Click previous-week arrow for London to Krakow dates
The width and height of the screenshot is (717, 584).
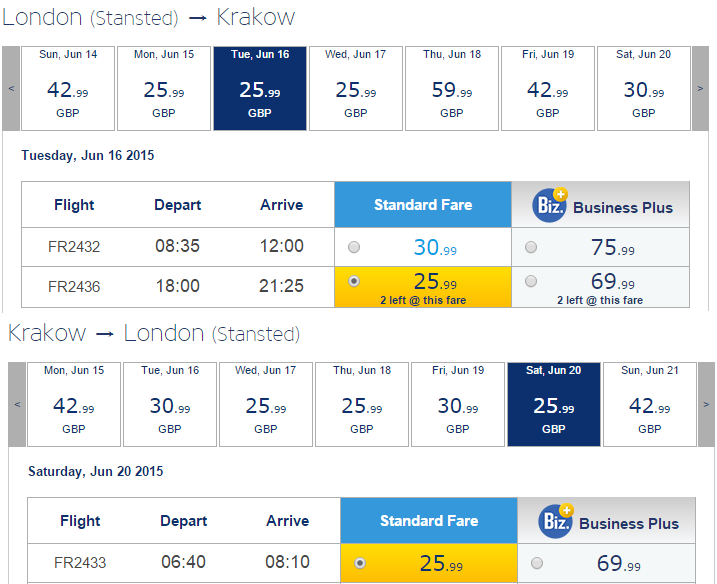[x=11, y=88]
